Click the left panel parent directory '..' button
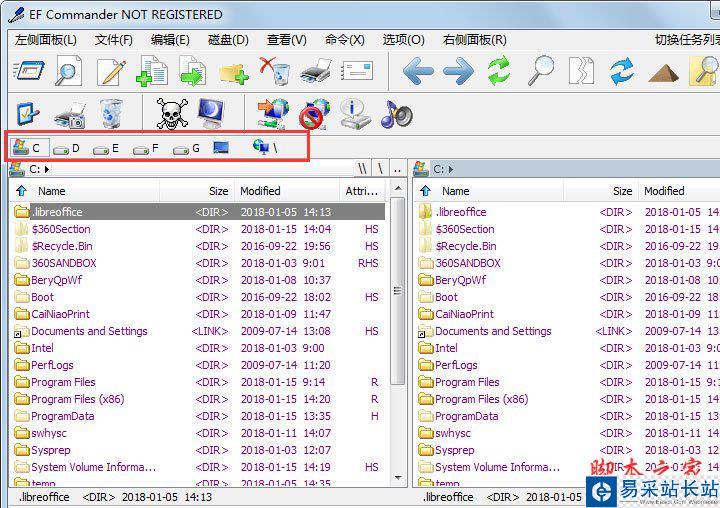This screenshot has height=508, width=720. click(x=397, y=169)
